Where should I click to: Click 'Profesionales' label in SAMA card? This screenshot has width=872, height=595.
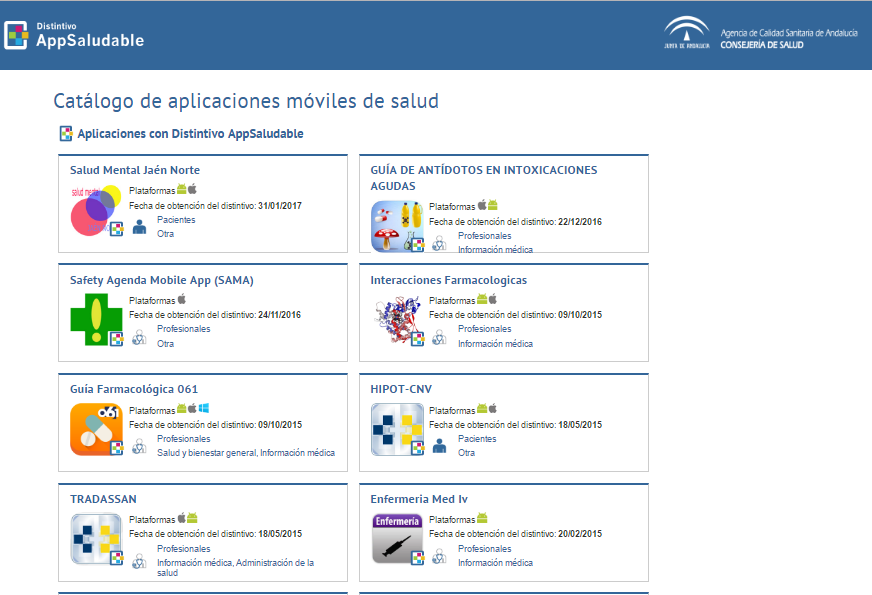point(184,329)
